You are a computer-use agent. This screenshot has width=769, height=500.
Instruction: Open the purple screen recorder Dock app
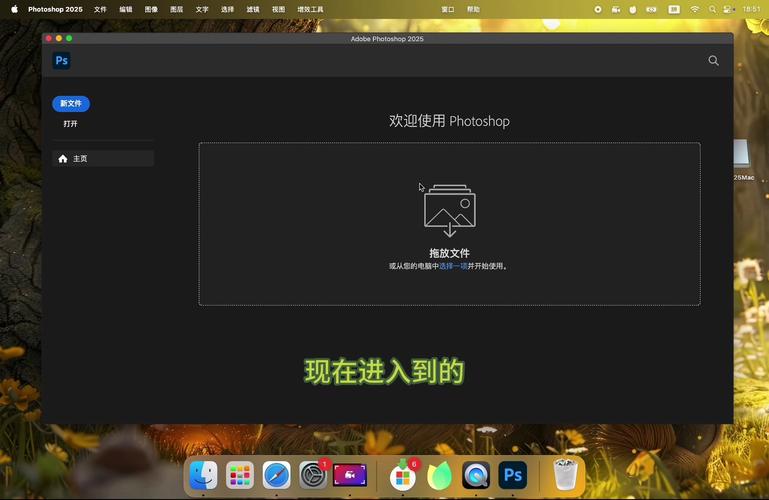pos(350,475)
